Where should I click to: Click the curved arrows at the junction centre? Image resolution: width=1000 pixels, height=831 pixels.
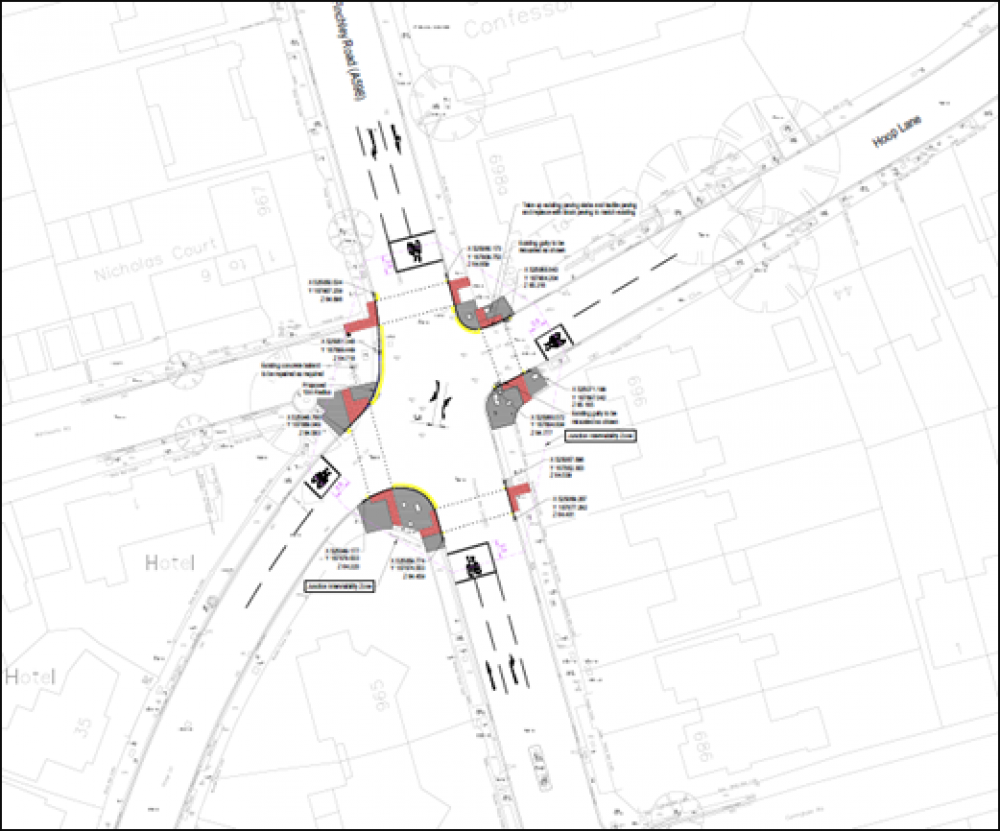coord(437,400)
